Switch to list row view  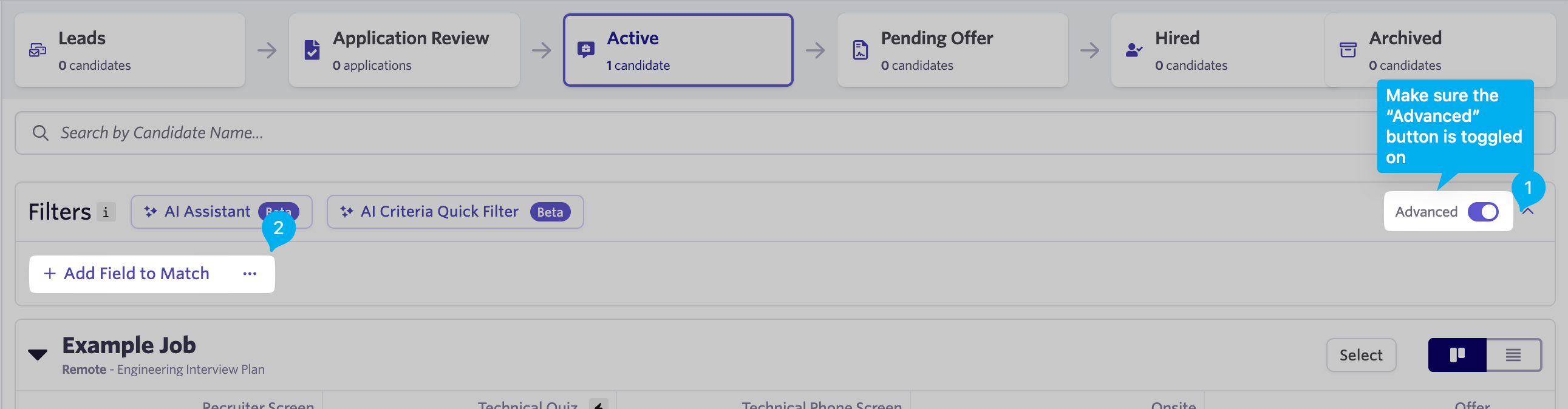point(1513,355)
